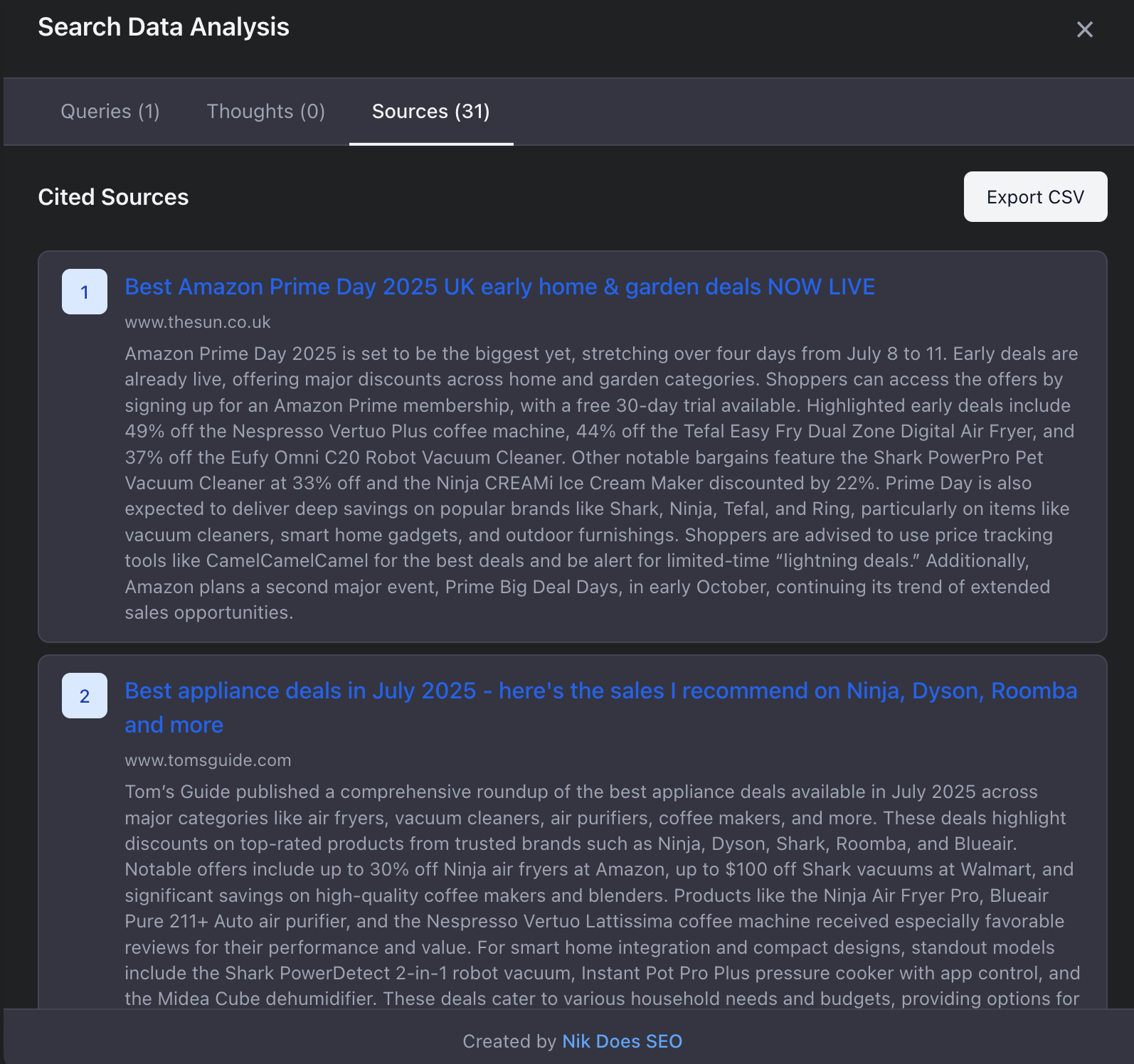Viewport: 1134px width, 1064px height.
Task: Click the Sun article summary paragraph
Action: click(x=601, y=483)
